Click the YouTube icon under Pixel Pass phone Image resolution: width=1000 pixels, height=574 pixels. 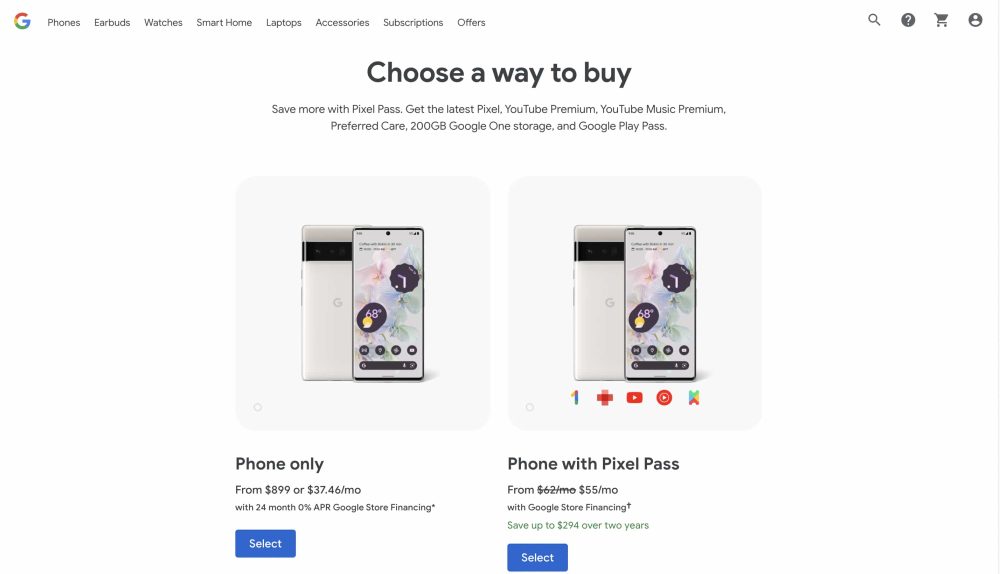pyautogui.click(x=635, y=398)
